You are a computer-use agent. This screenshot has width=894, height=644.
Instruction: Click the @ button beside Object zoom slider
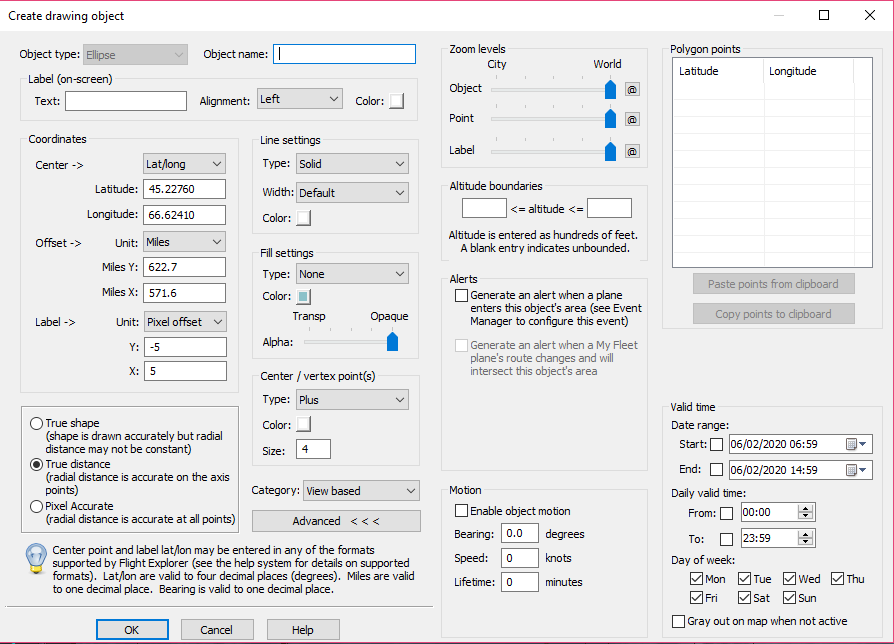[x=632, y=89]
